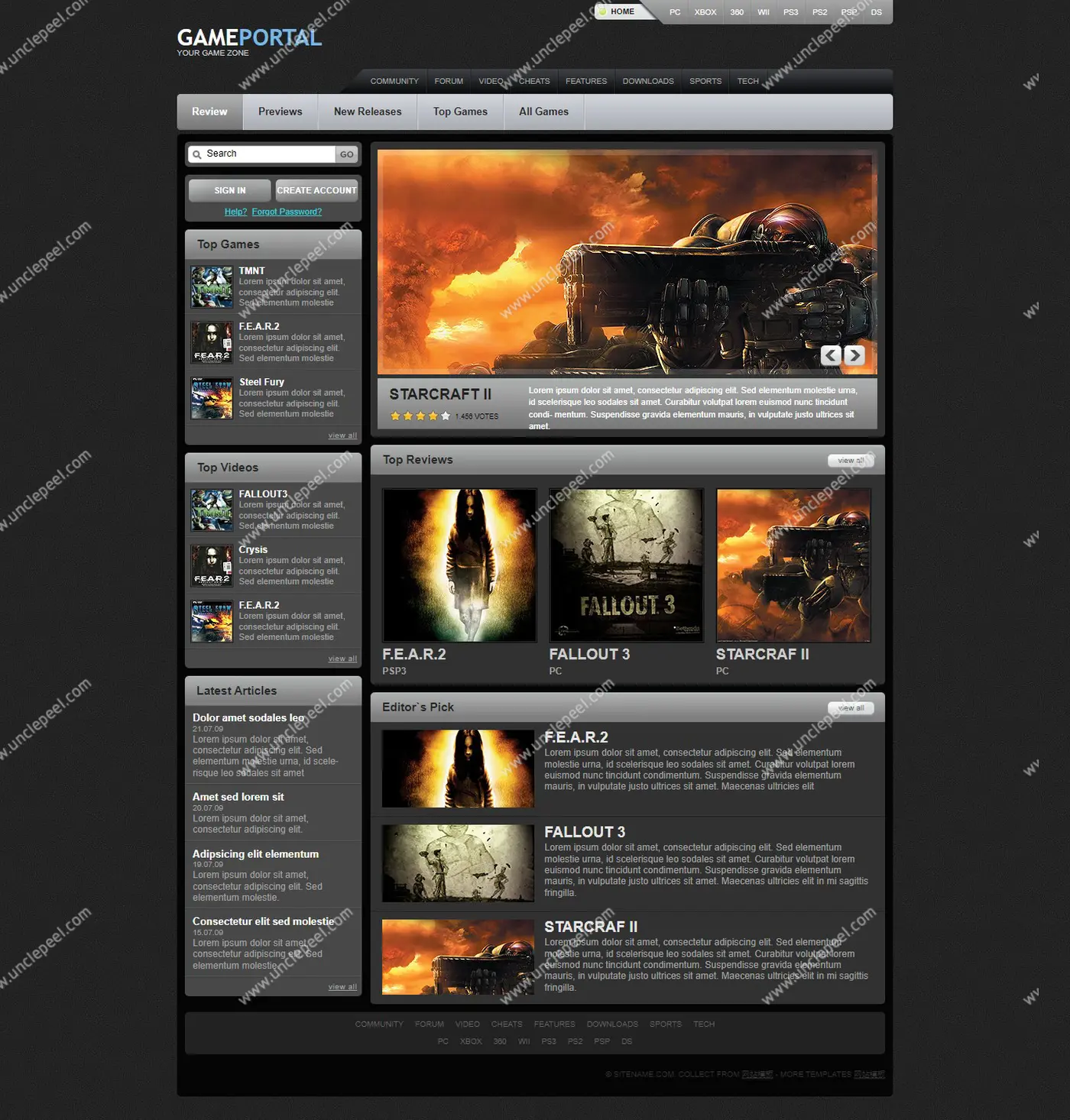Click the Crysis video title
Viewport: 1070px width, 1120px height.
pos(253,549)
